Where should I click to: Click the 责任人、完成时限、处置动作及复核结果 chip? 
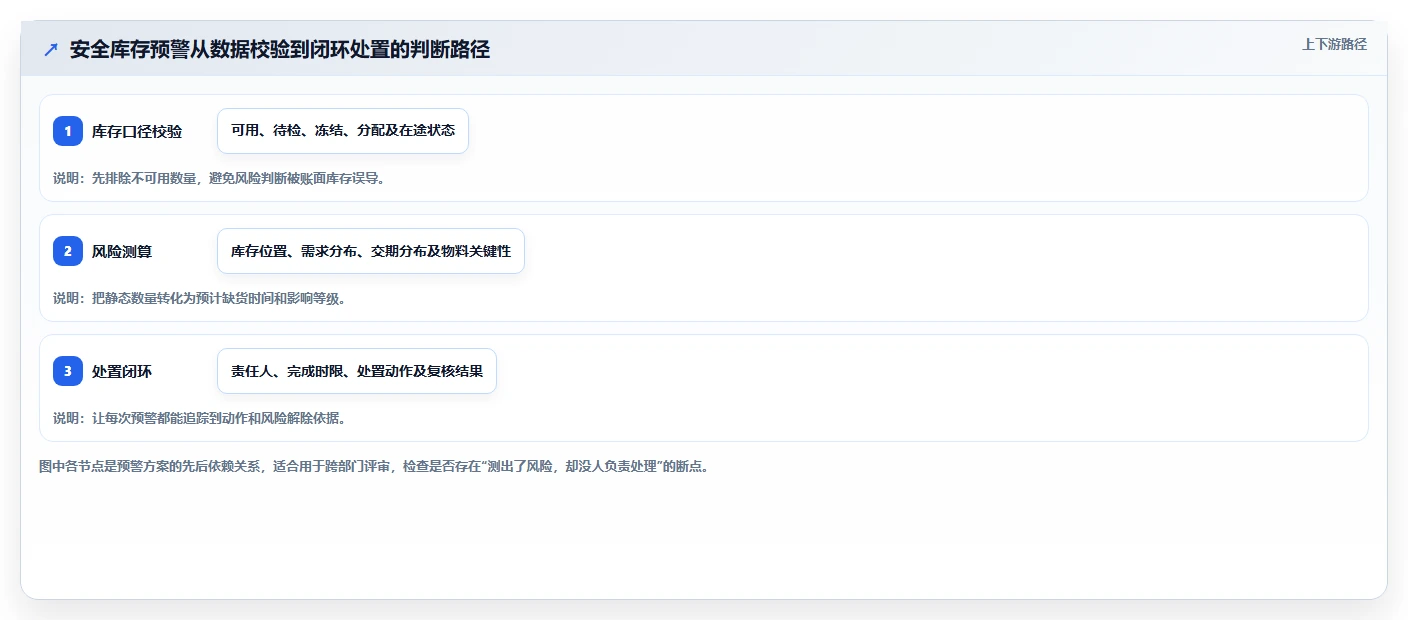(357, 371)
